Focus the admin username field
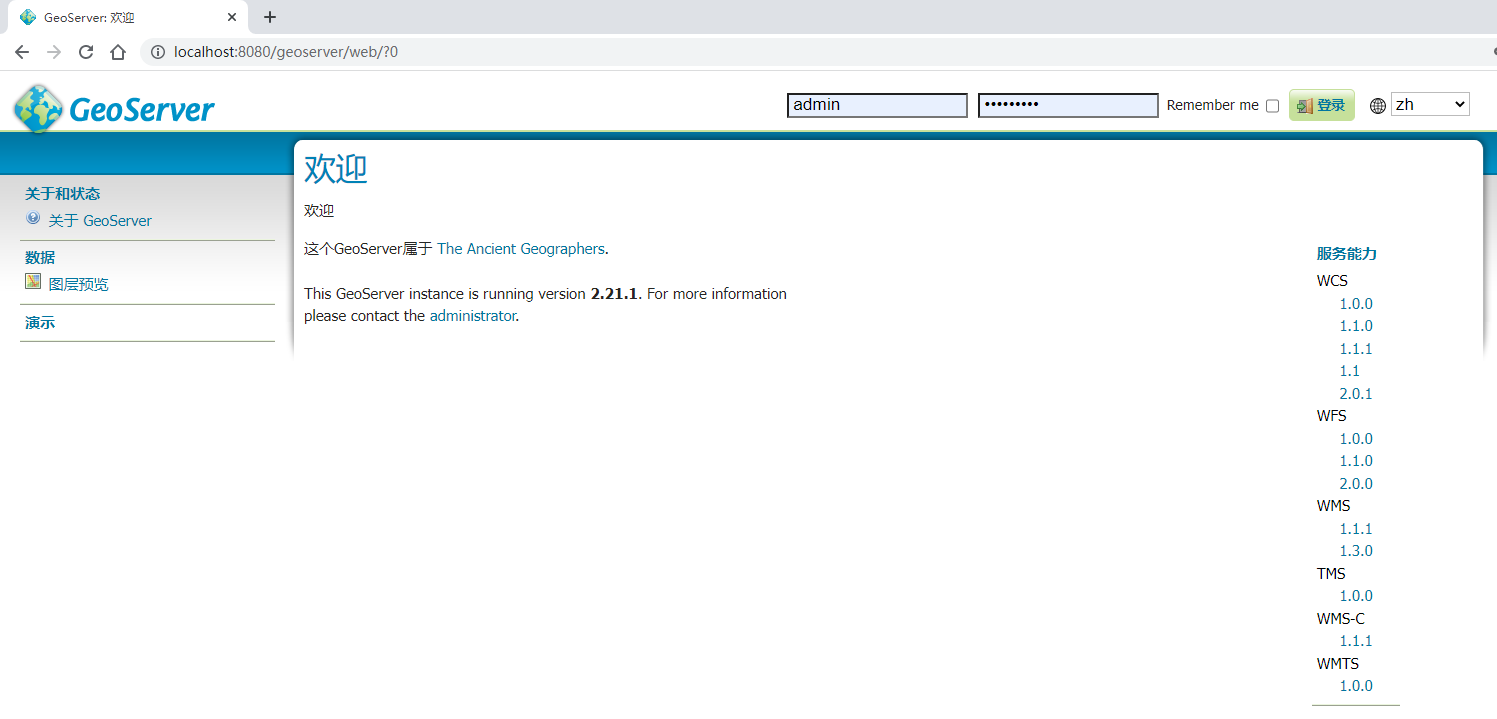The width and height of the screenshot is (1497, 719). click(x=877, y=105)
